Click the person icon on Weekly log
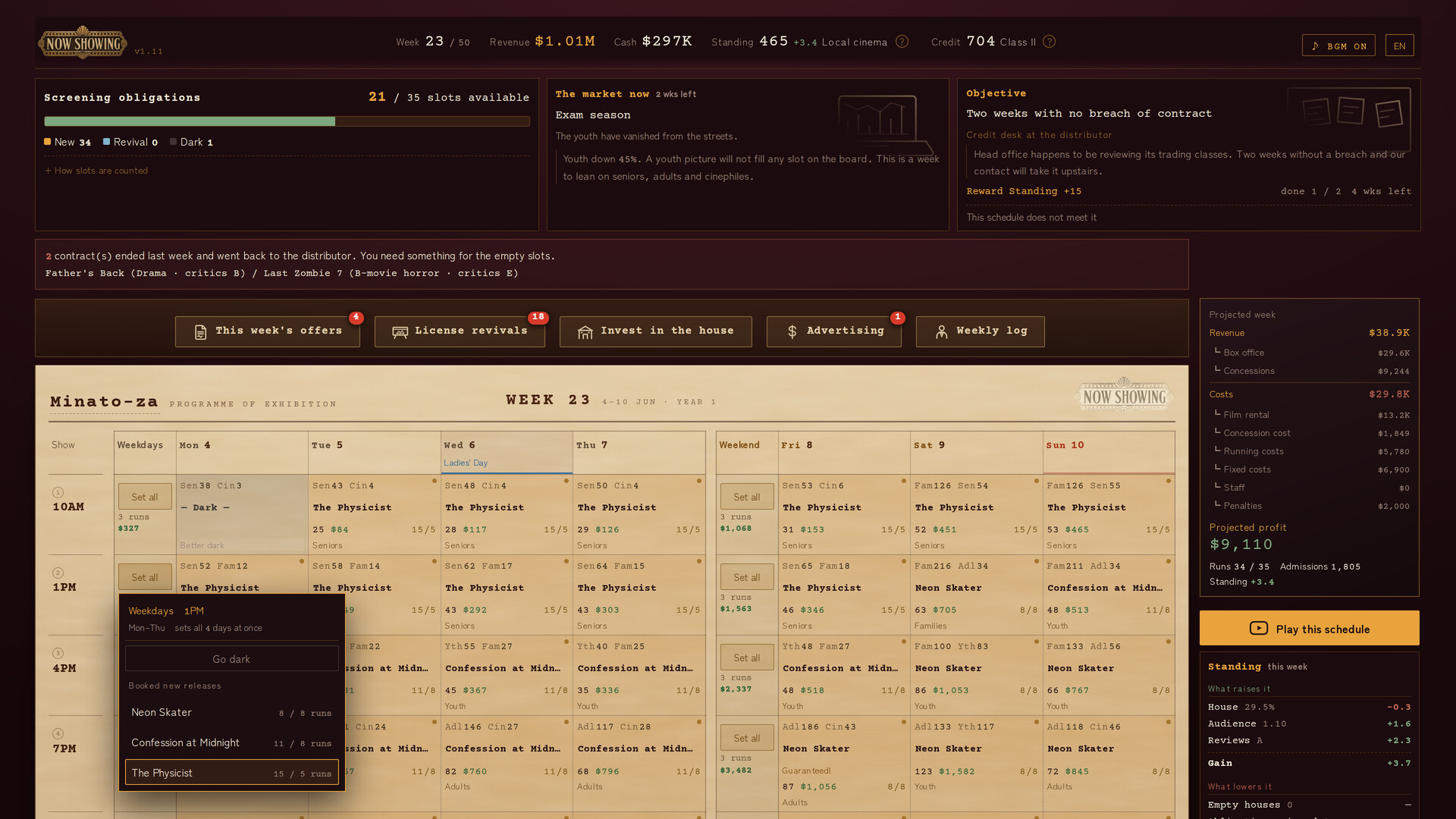1456x819 pixels. click(x=941, y=332)
